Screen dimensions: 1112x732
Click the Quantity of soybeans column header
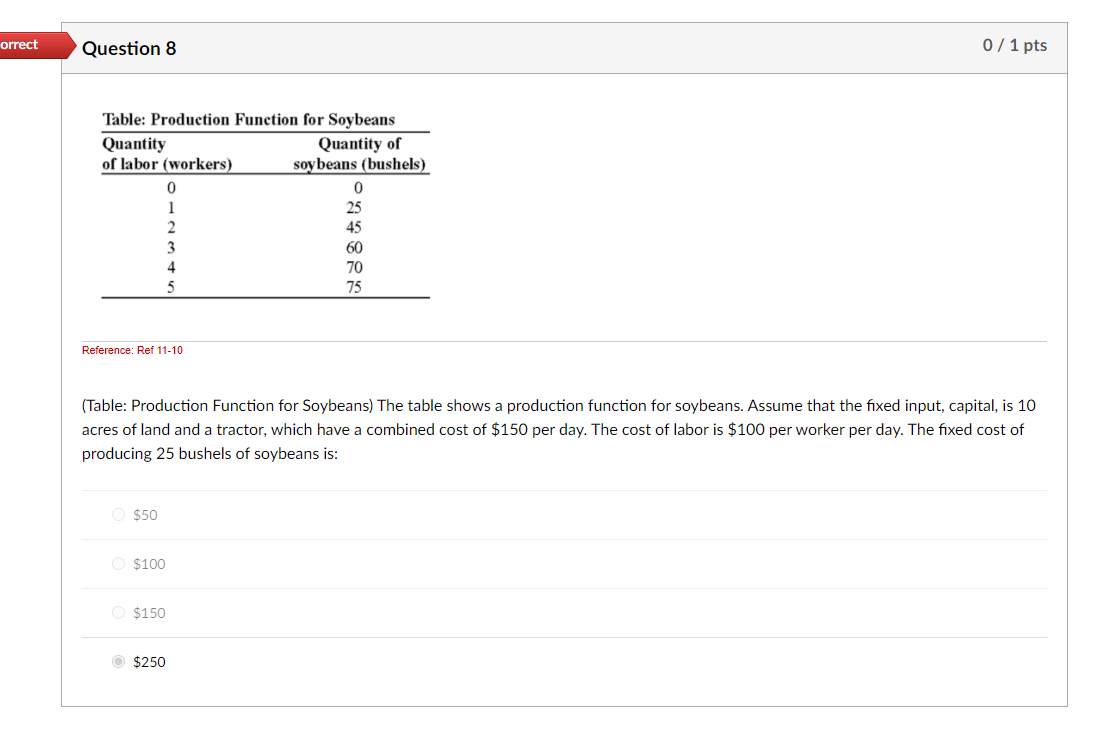357,152
